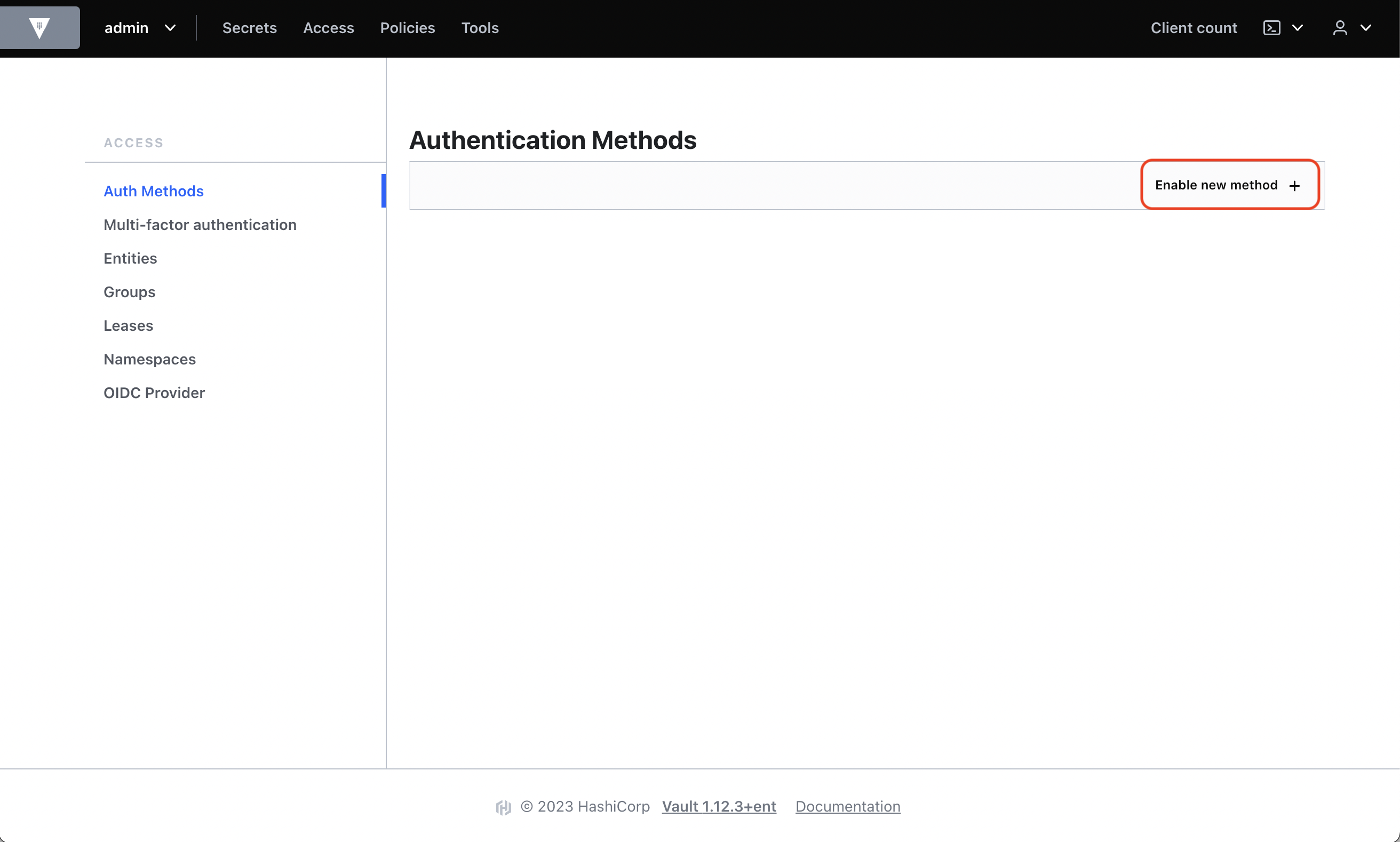Open the console terminal icon
The width and height of the screenshot is (1400, 842).
point(1271,28)
